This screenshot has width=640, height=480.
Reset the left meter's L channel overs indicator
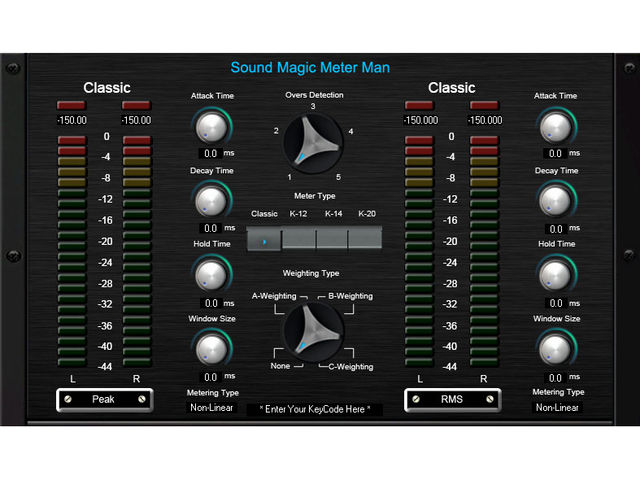71,105
